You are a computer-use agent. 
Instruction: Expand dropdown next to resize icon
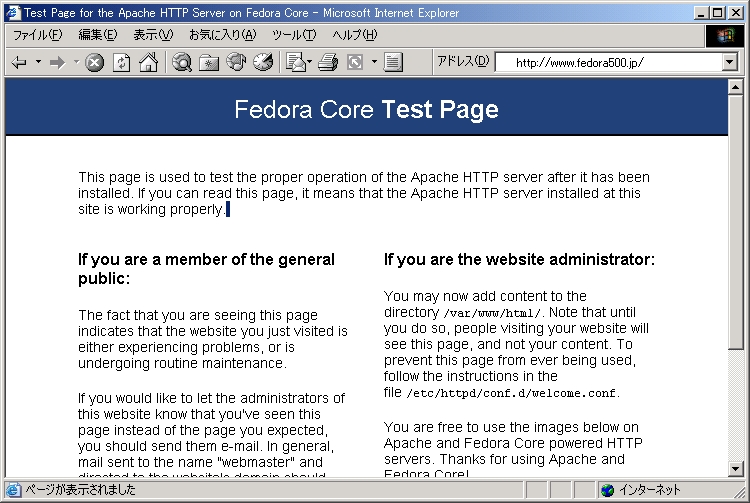(x=374, y=62)
